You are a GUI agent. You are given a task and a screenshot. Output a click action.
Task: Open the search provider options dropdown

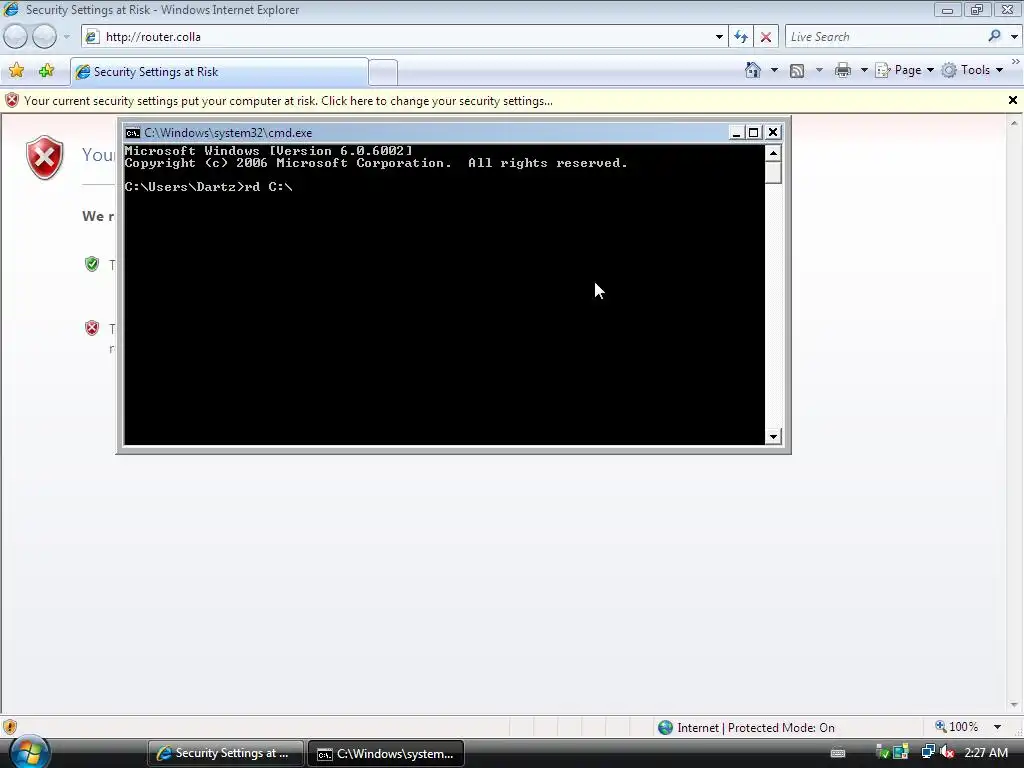tap(1014, 37)
